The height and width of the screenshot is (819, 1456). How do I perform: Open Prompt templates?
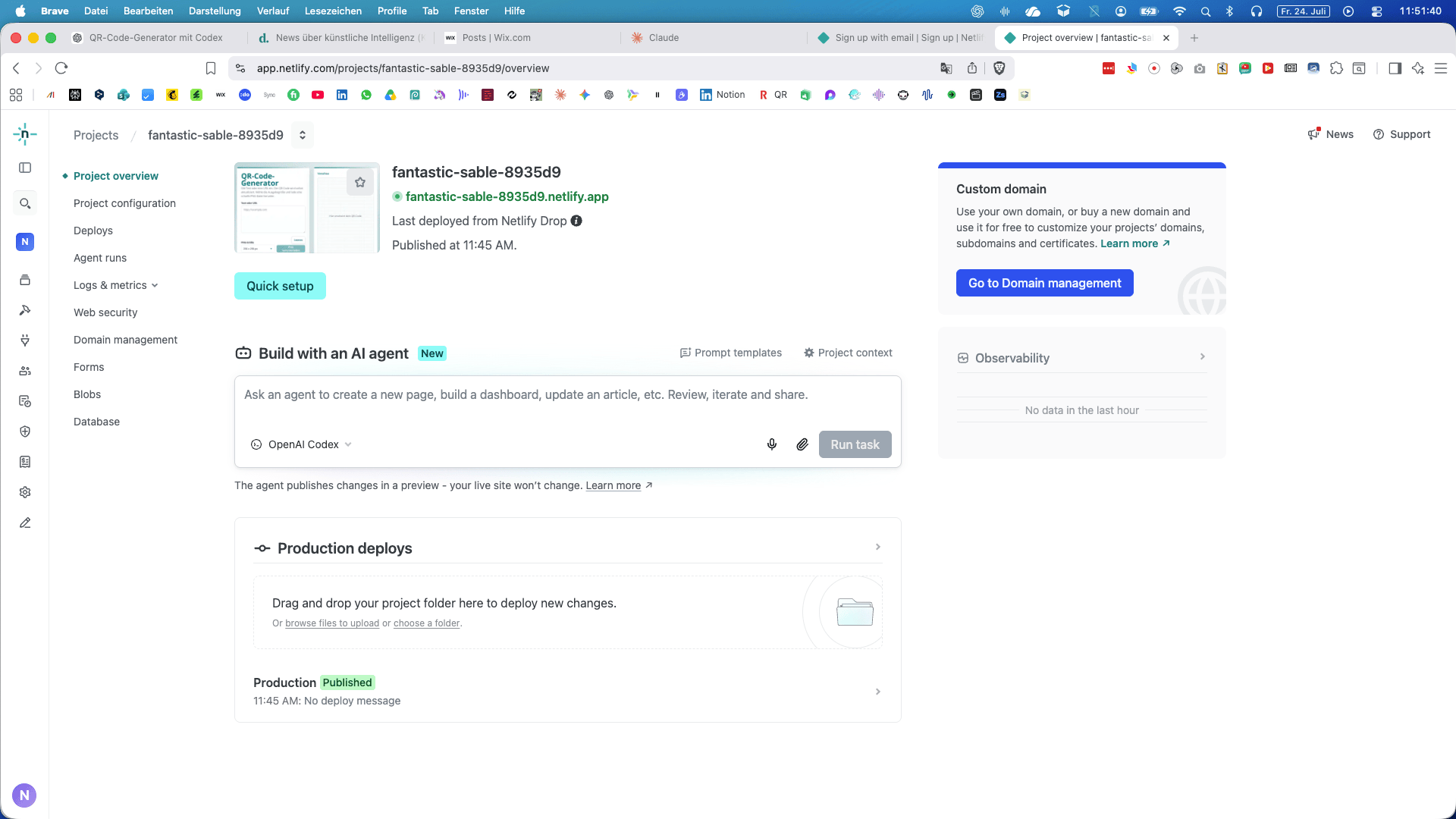(730, 353)
